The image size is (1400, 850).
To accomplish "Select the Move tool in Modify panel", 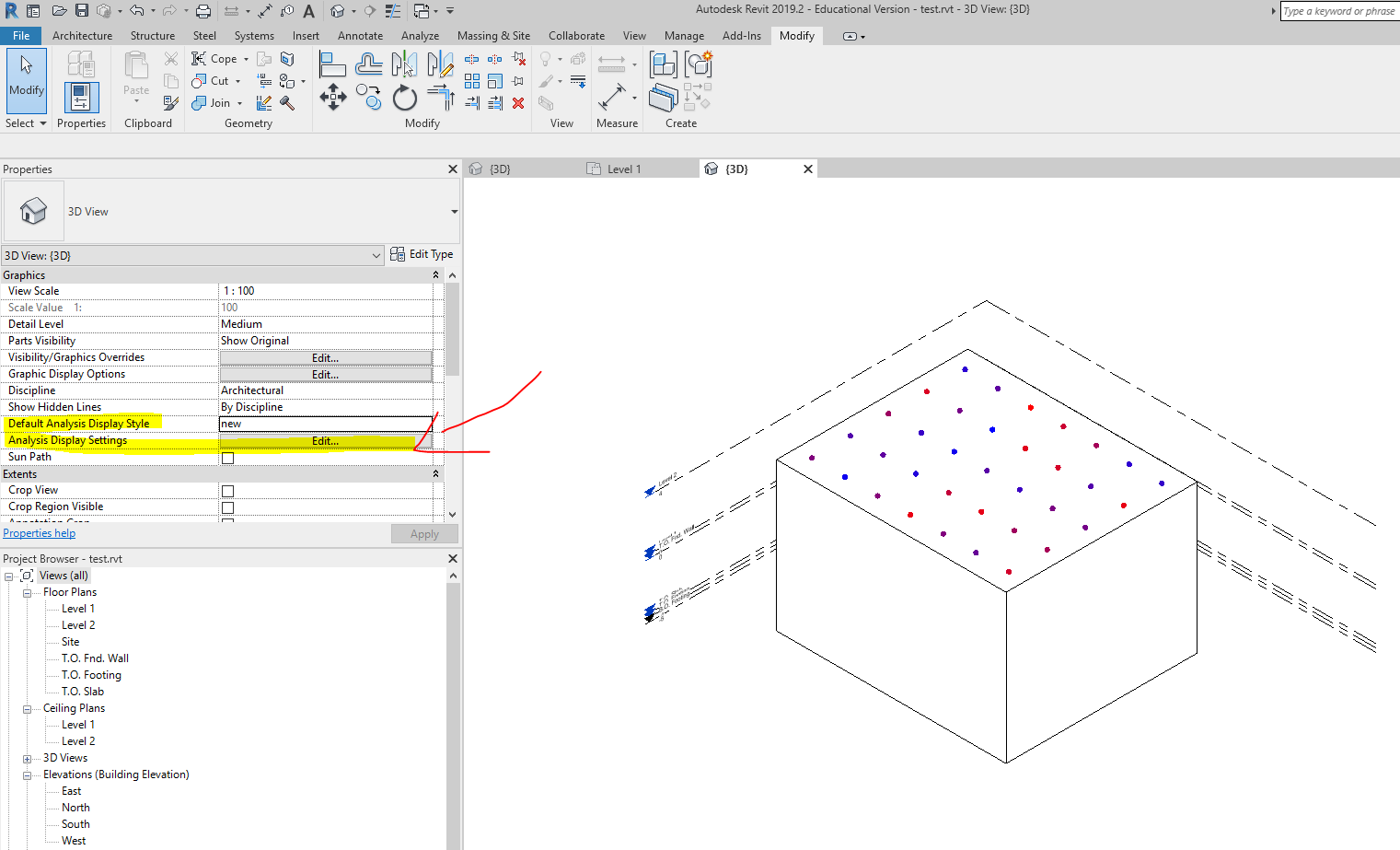I will (333, 97).
